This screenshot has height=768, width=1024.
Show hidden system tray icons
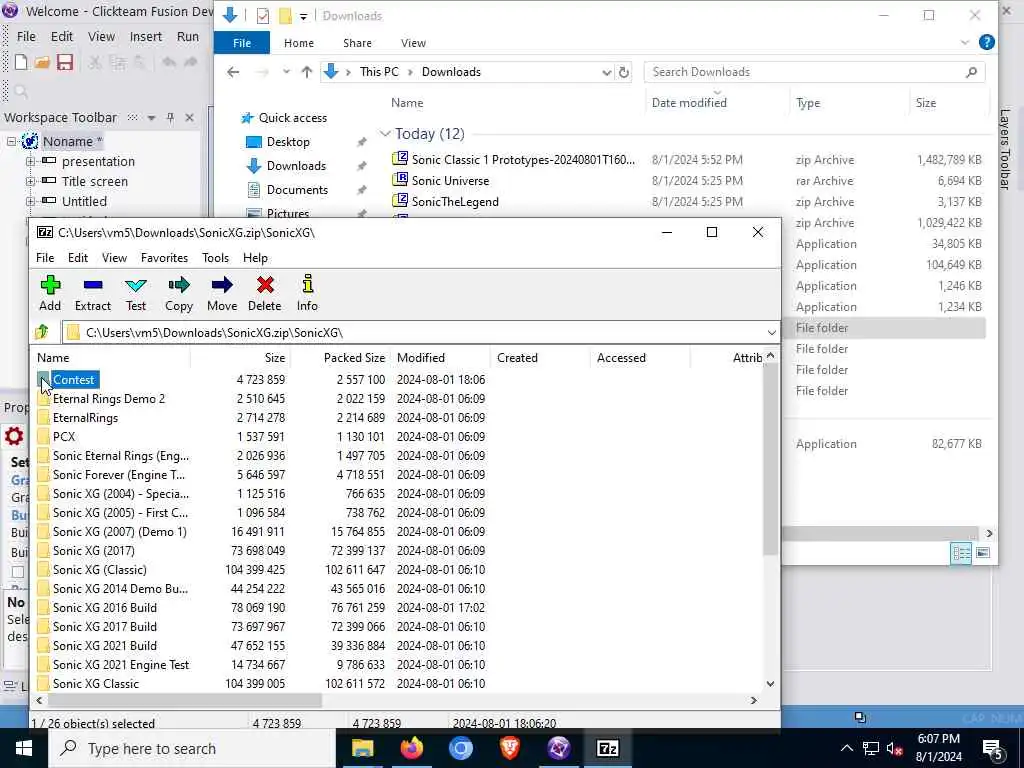(x=846, y=748)
